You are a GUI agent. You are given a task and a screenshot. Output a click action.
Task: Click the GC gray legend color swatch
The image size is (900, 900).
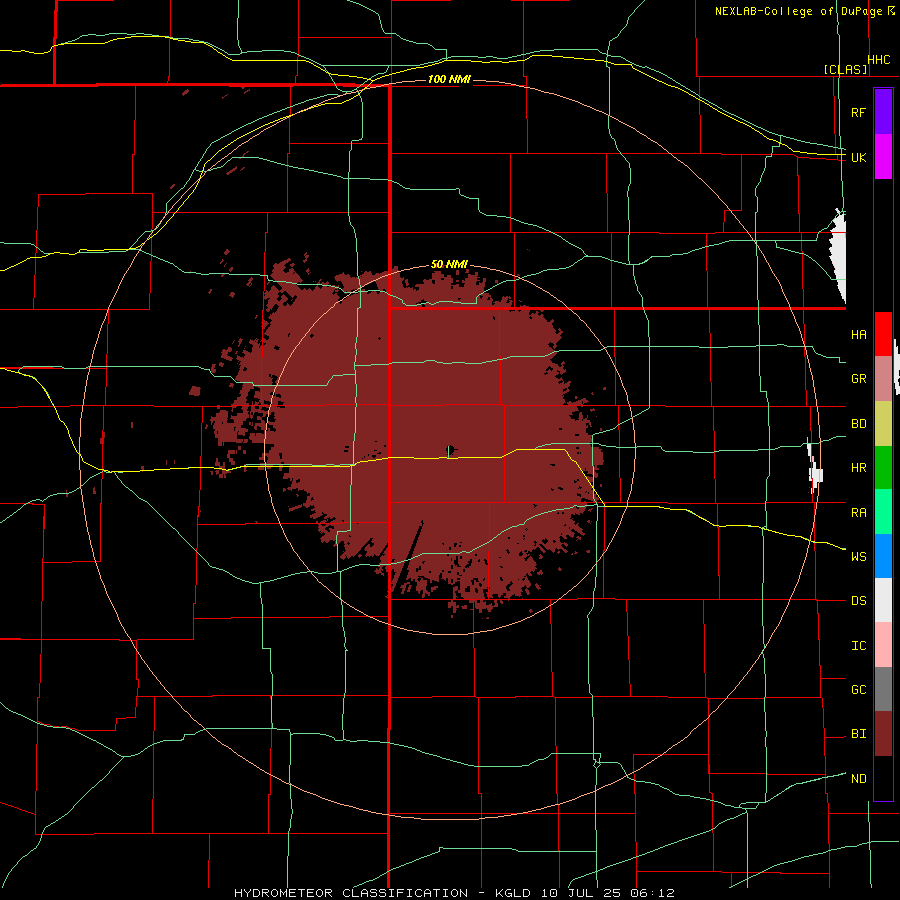click(883, 689)
